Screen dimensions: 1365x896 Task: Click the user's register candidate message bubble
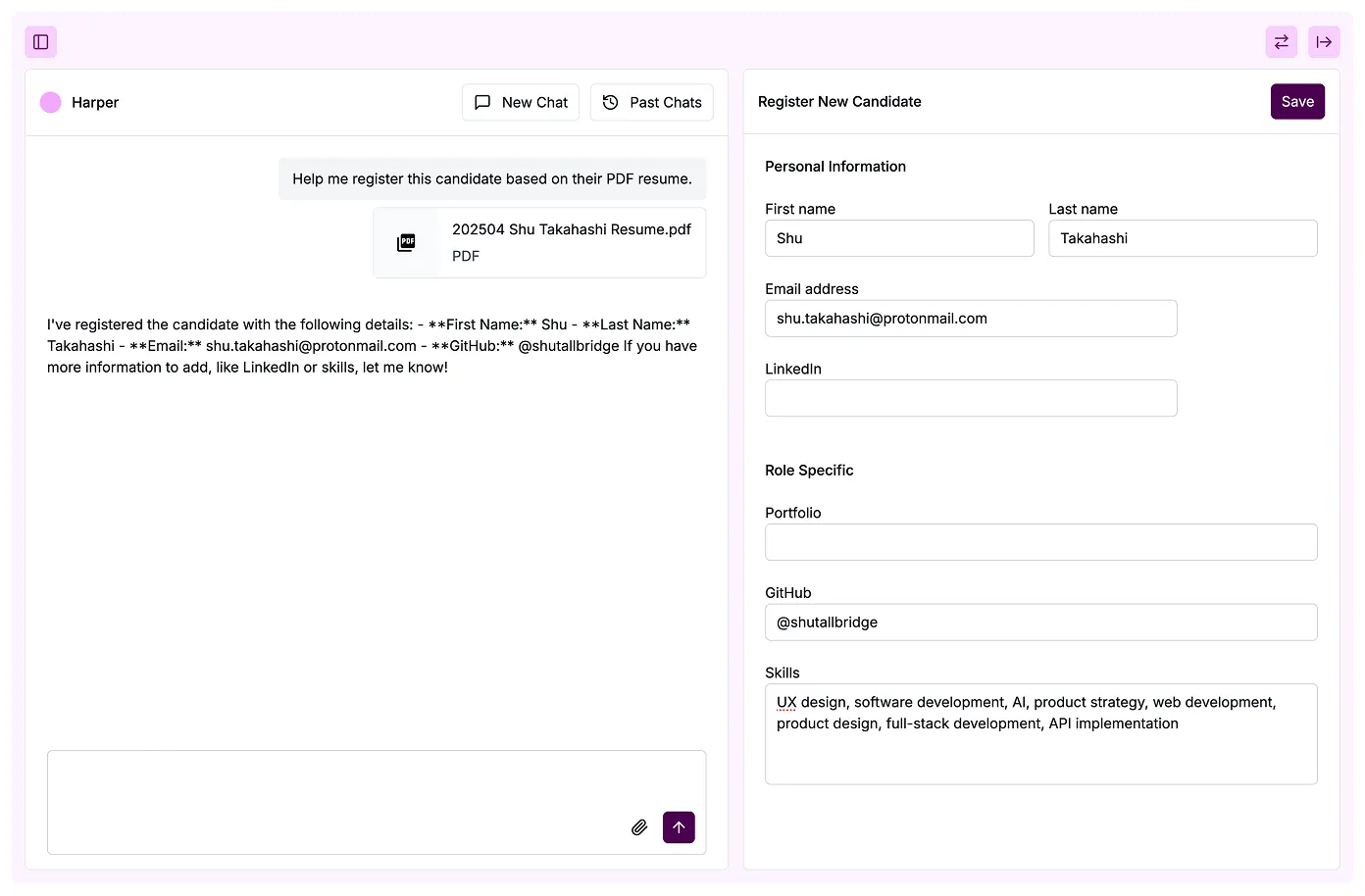coord(491,179)
